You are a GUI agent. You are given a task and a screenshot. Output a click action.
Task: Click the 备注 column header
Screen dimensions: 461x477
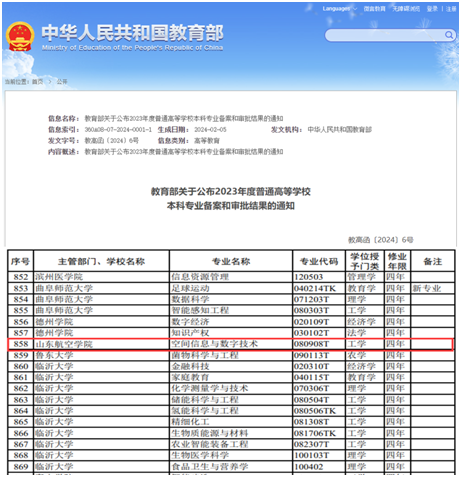[x=433, y=261]
